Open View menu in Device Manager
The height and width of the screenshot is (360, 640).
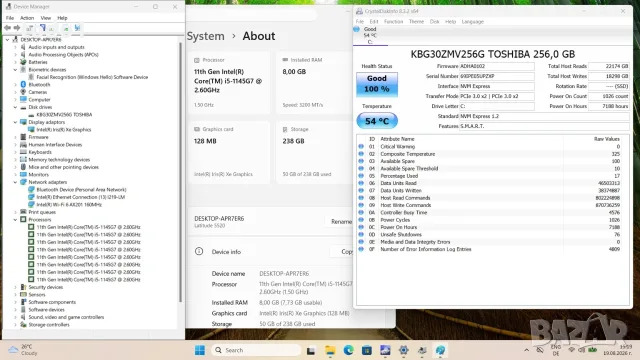(46, 18)
